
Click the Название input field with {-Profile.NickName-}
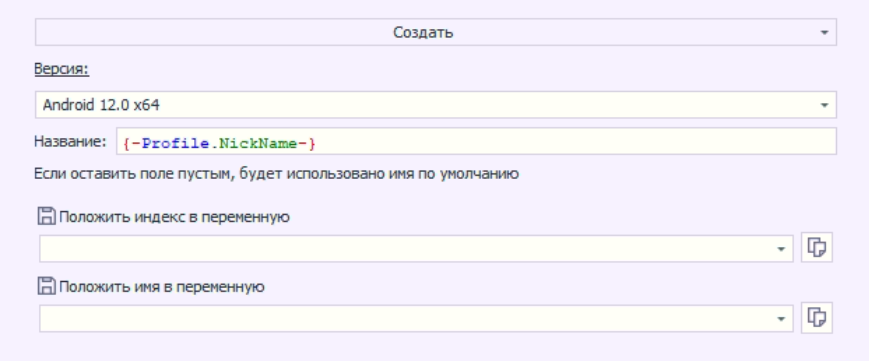click(476, 142)
